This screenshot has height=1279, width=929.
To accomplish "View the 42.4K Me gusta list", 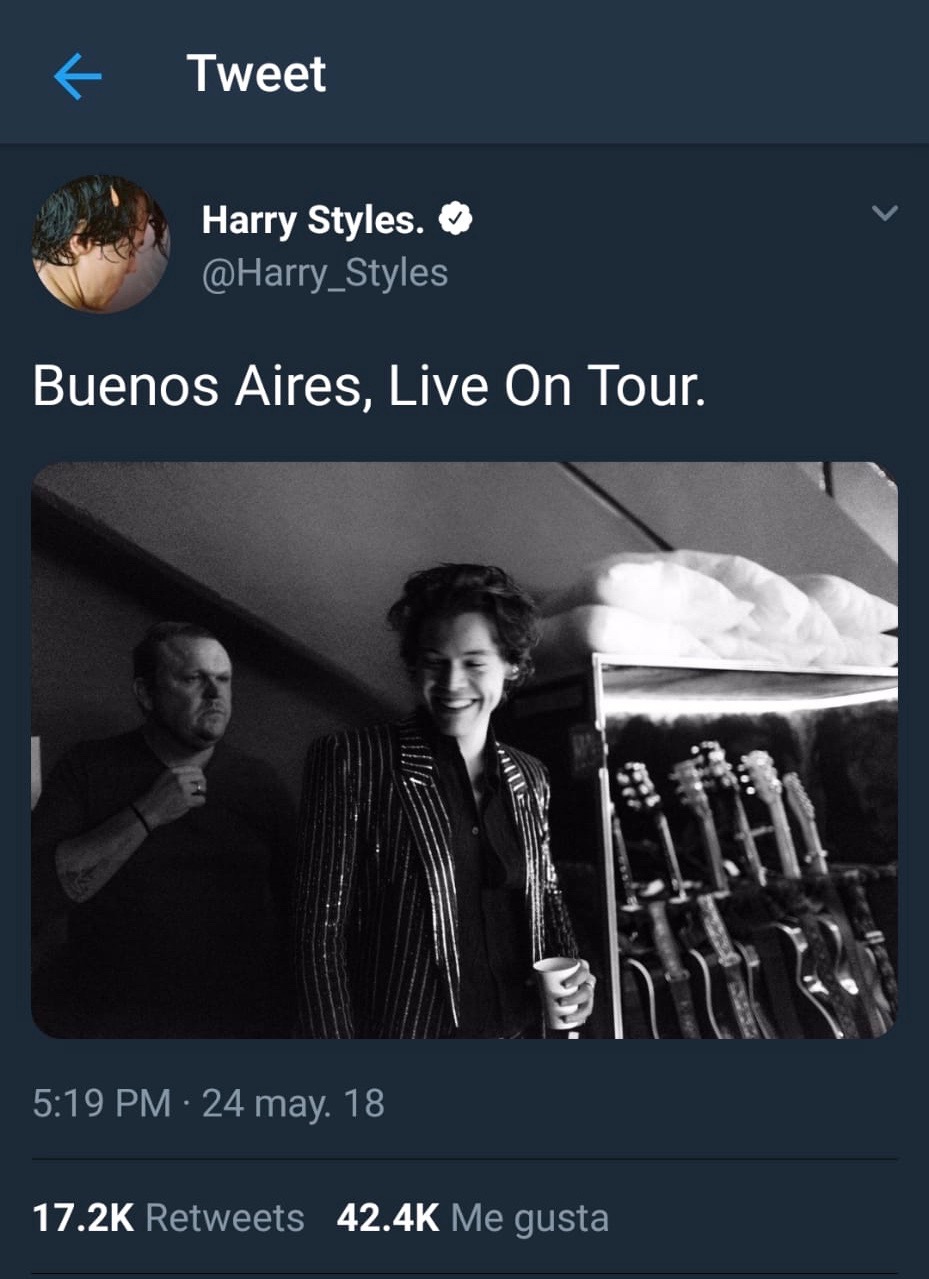I will coord(472,1218).
